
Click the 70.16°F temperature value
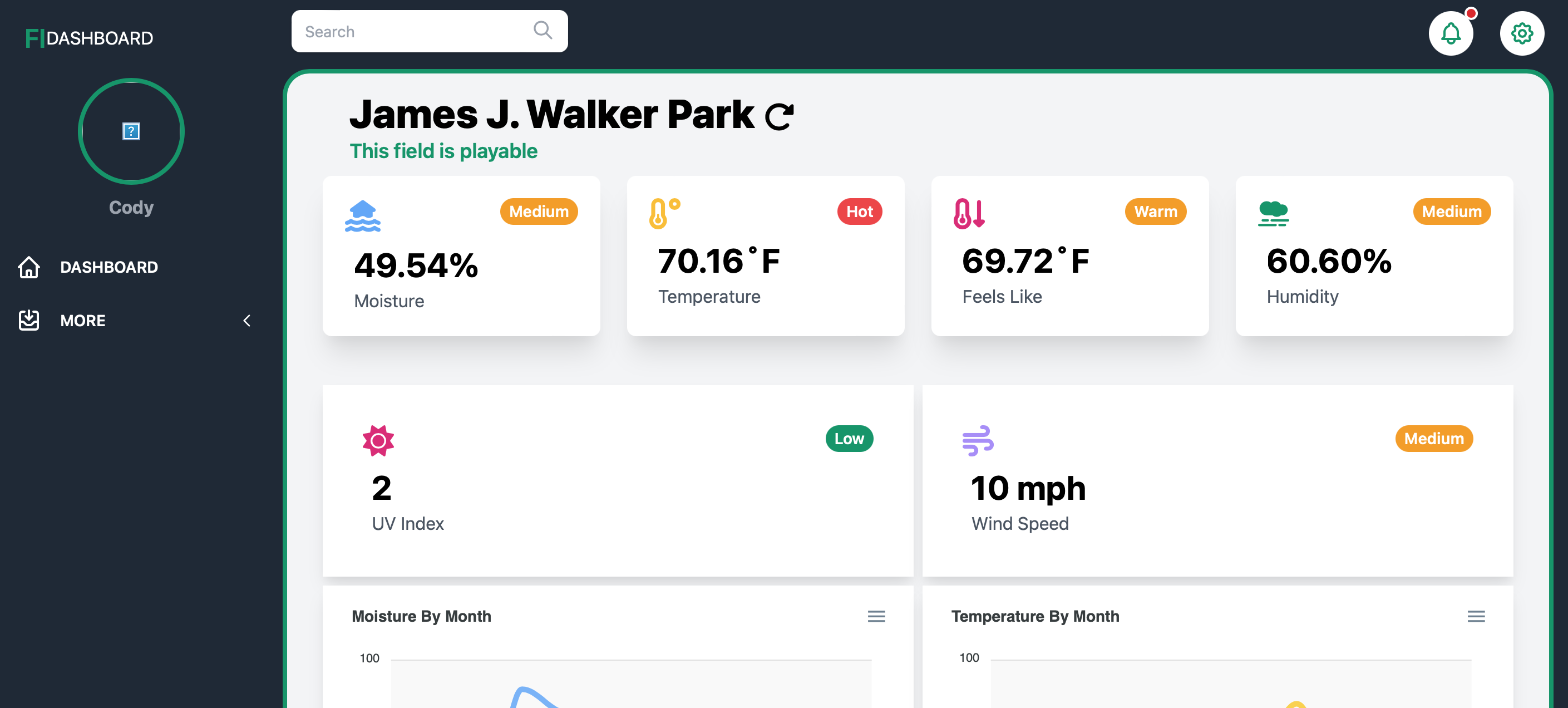719,260
